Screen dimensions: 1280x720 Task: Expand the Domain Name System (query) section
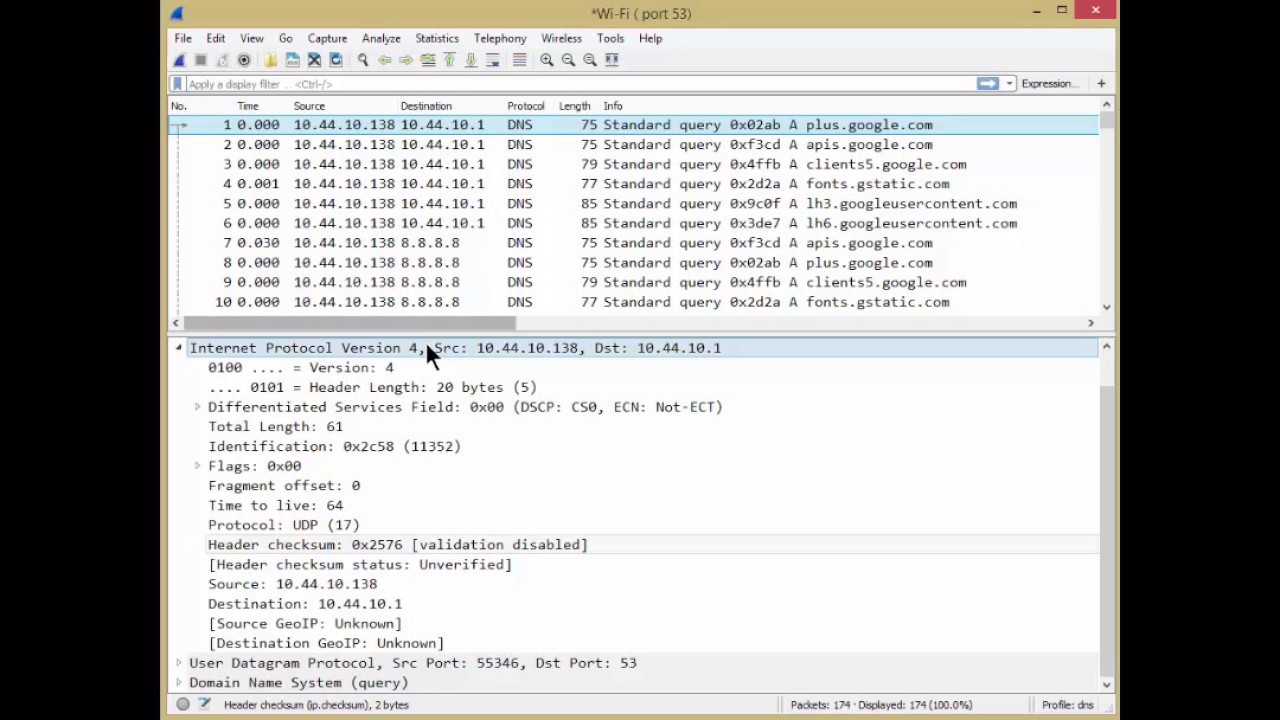[x=178, y=683]
